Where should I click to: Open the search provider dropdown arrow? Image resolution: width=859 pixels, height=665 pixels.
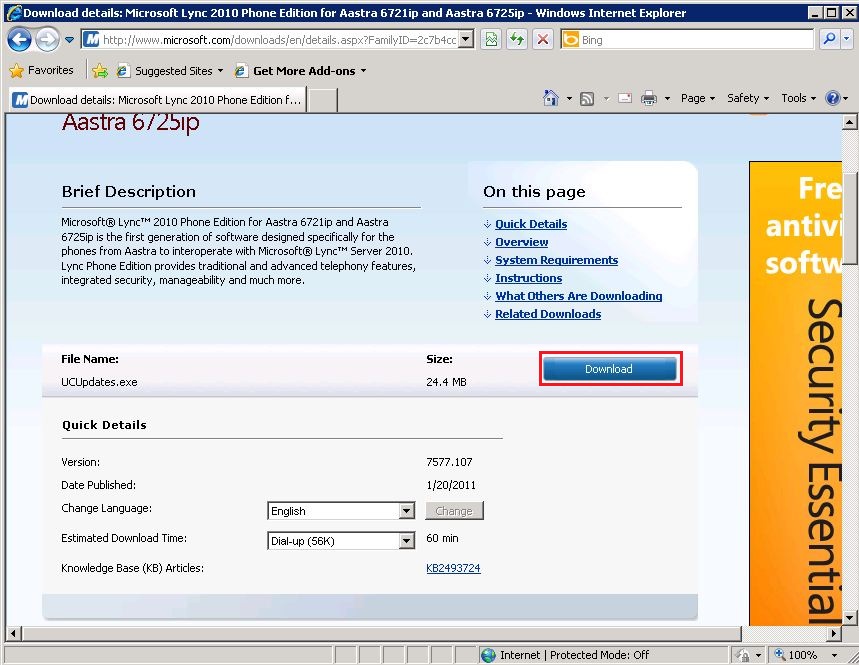tap(846, 39)
